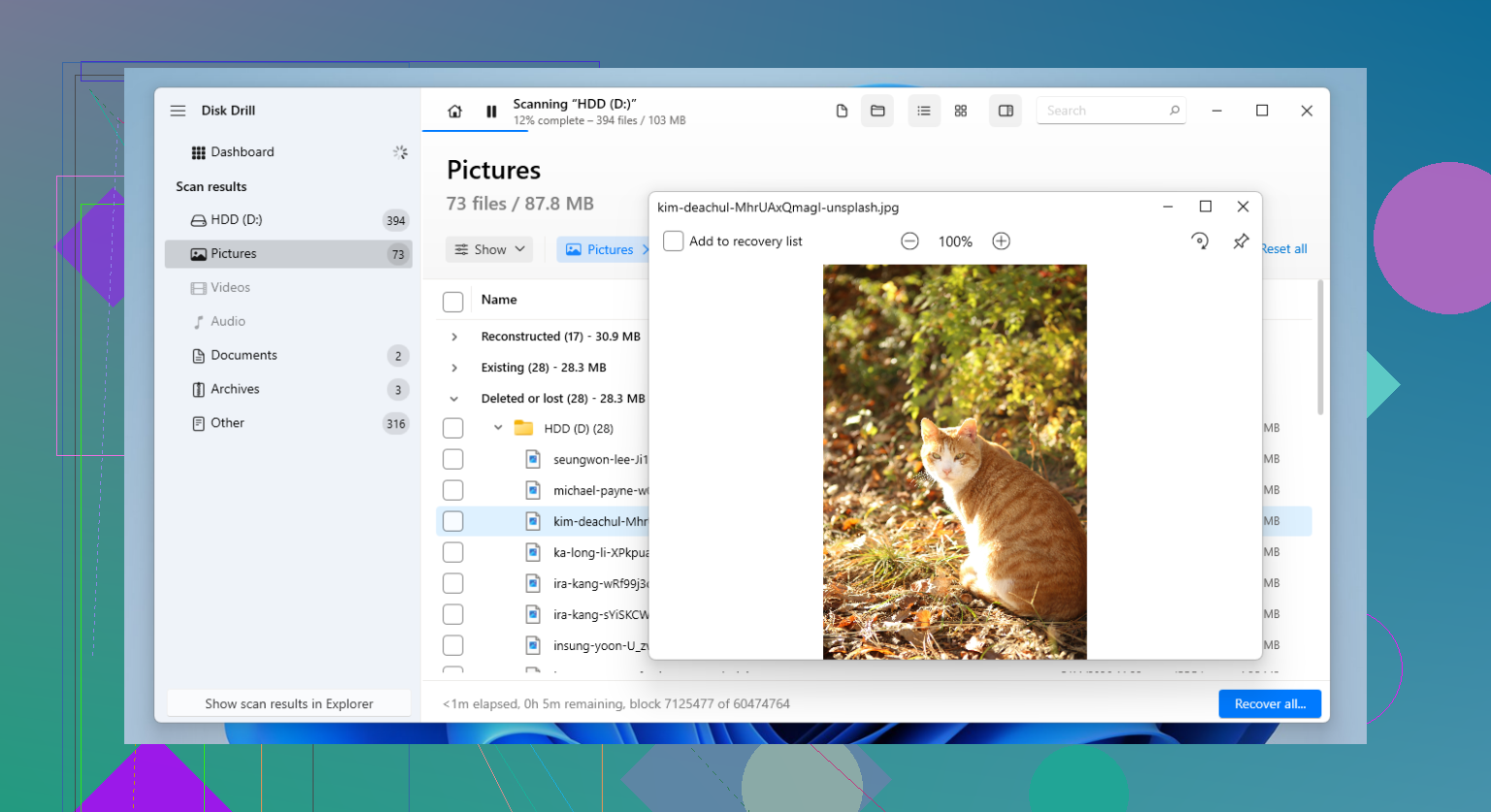1491x812 pixels.
Task: Click the seungwon-lee file icon
Action: point(533,459)
